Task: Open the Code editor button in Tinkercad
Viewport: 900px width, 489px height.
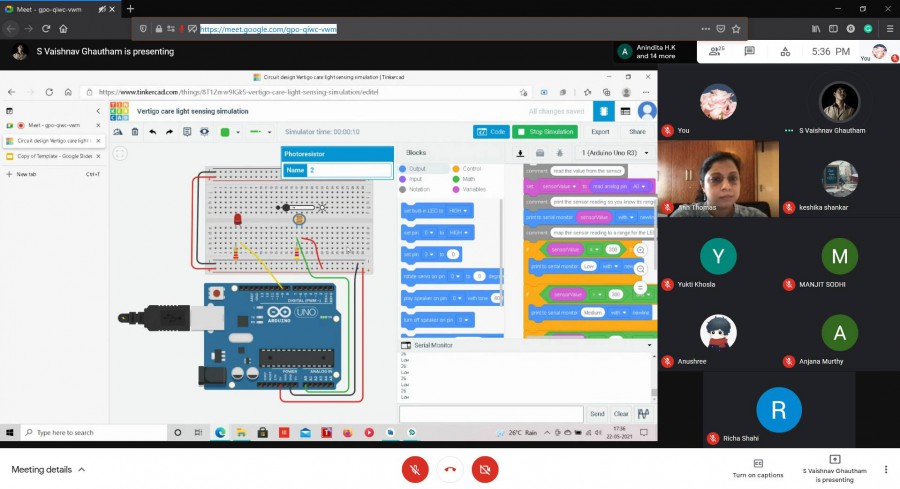Action: pos(491,131)
